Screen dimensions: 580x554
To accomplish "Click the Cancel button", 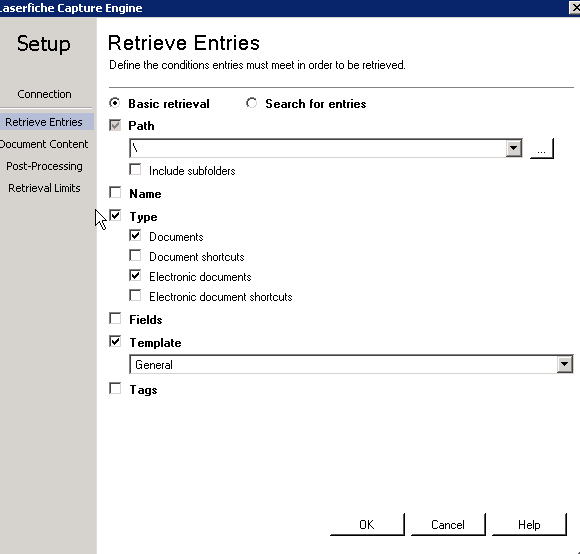I will 448,524.
